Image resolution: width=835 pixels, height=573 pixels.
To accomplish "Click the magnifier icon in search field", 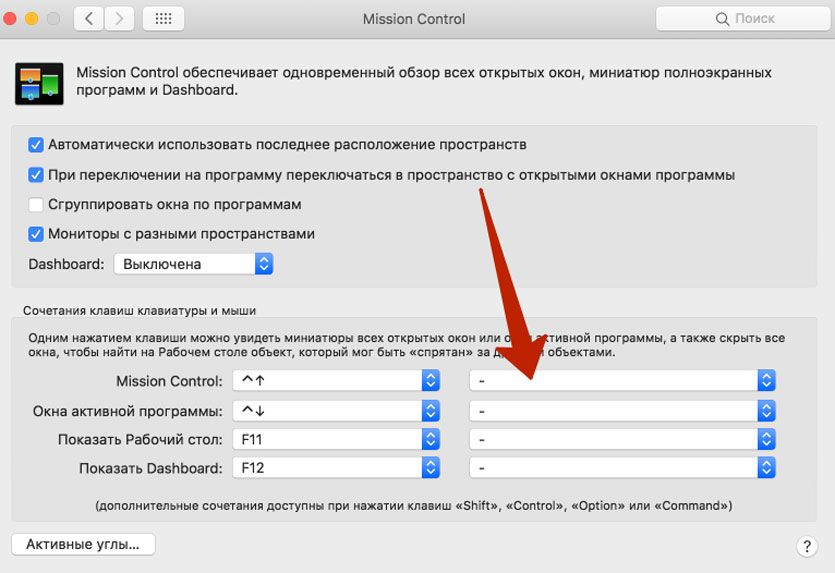I will click(x=722, y=19).
